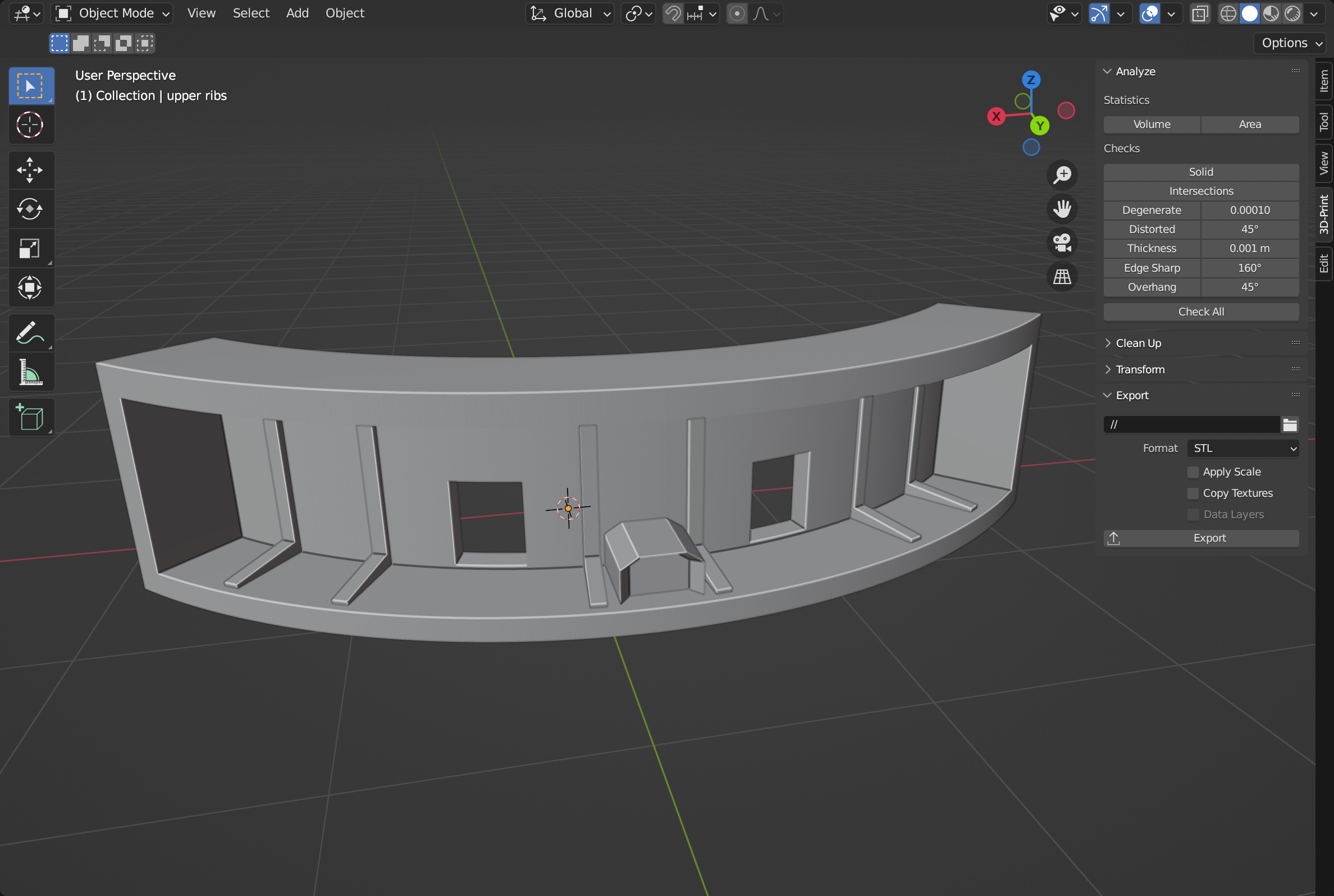This screenshot has height=896, width=1334.
Task: Select the Transform tool
Action: click(31, 287)
